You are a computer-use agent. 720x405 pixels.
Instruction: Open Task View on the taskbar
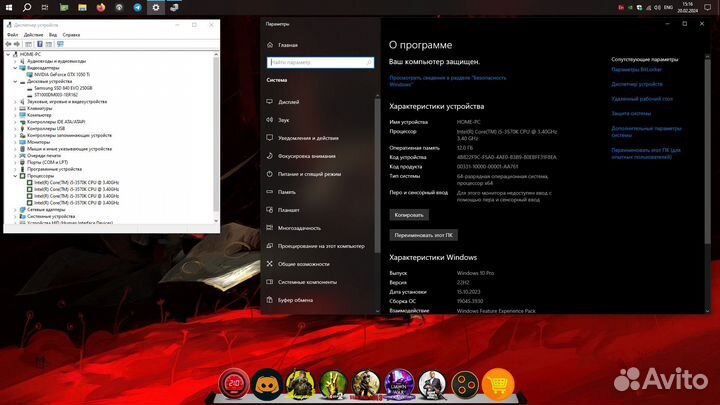[45, 7]
